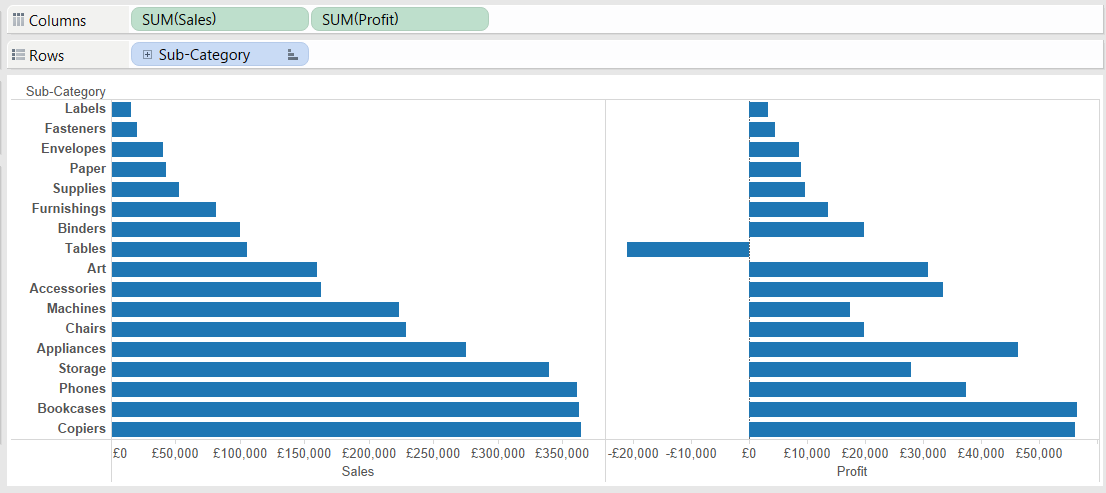Select the SUM(Profit) pill

[x=399, y=19]
